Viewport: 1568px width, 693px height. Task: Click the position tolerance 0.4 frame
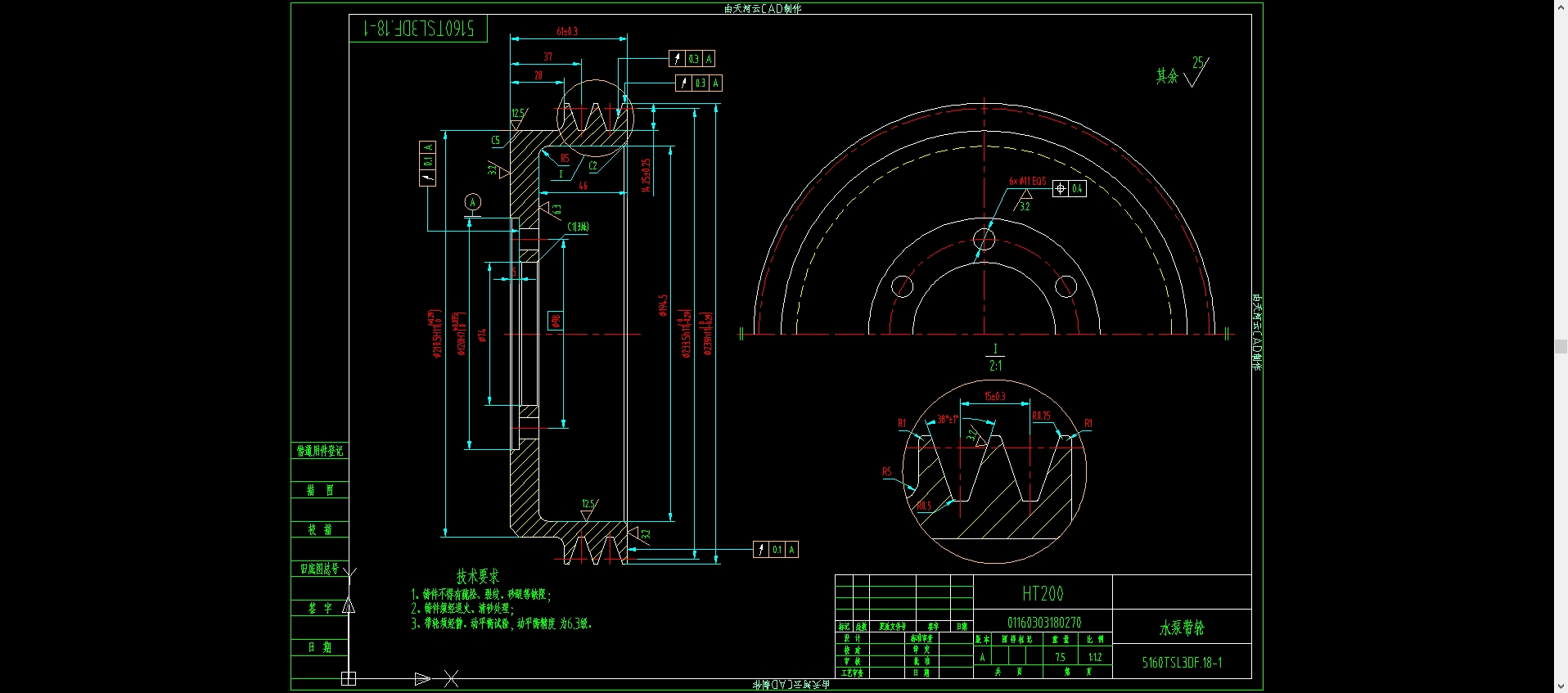1069,188
